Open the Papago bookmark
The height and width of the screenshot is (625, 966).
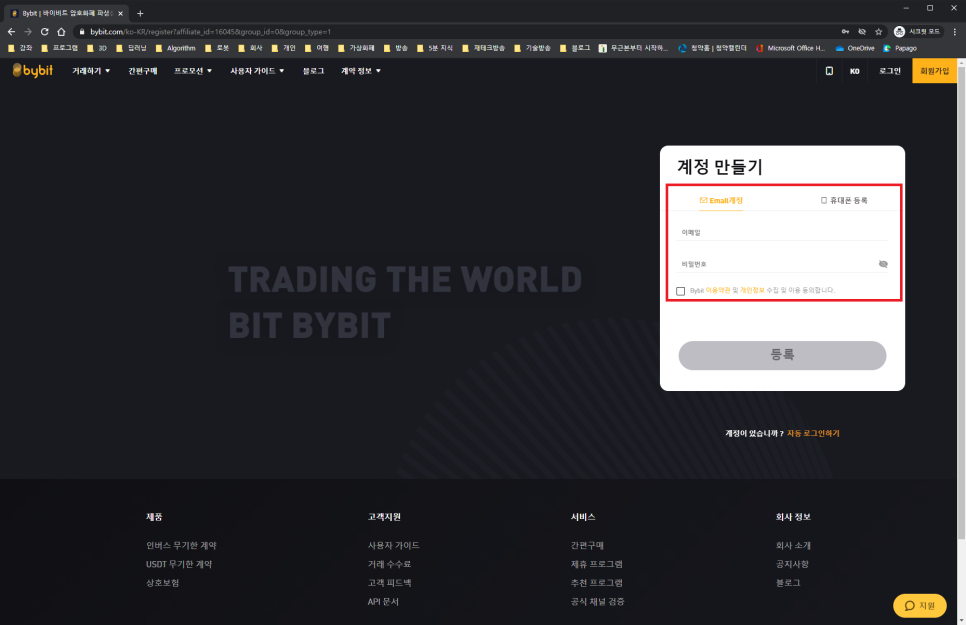[x=900, y=48]
